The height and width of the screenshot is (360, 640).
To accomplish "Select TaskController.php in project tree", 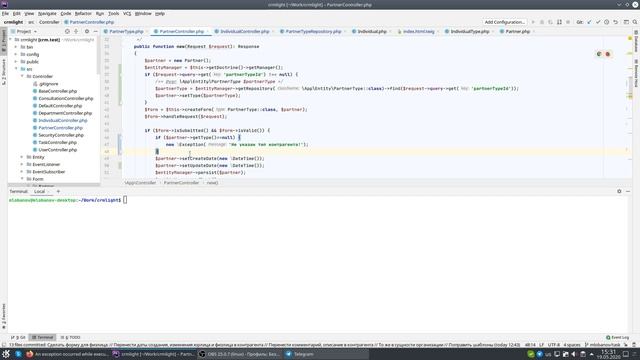I will click(55, 142).
